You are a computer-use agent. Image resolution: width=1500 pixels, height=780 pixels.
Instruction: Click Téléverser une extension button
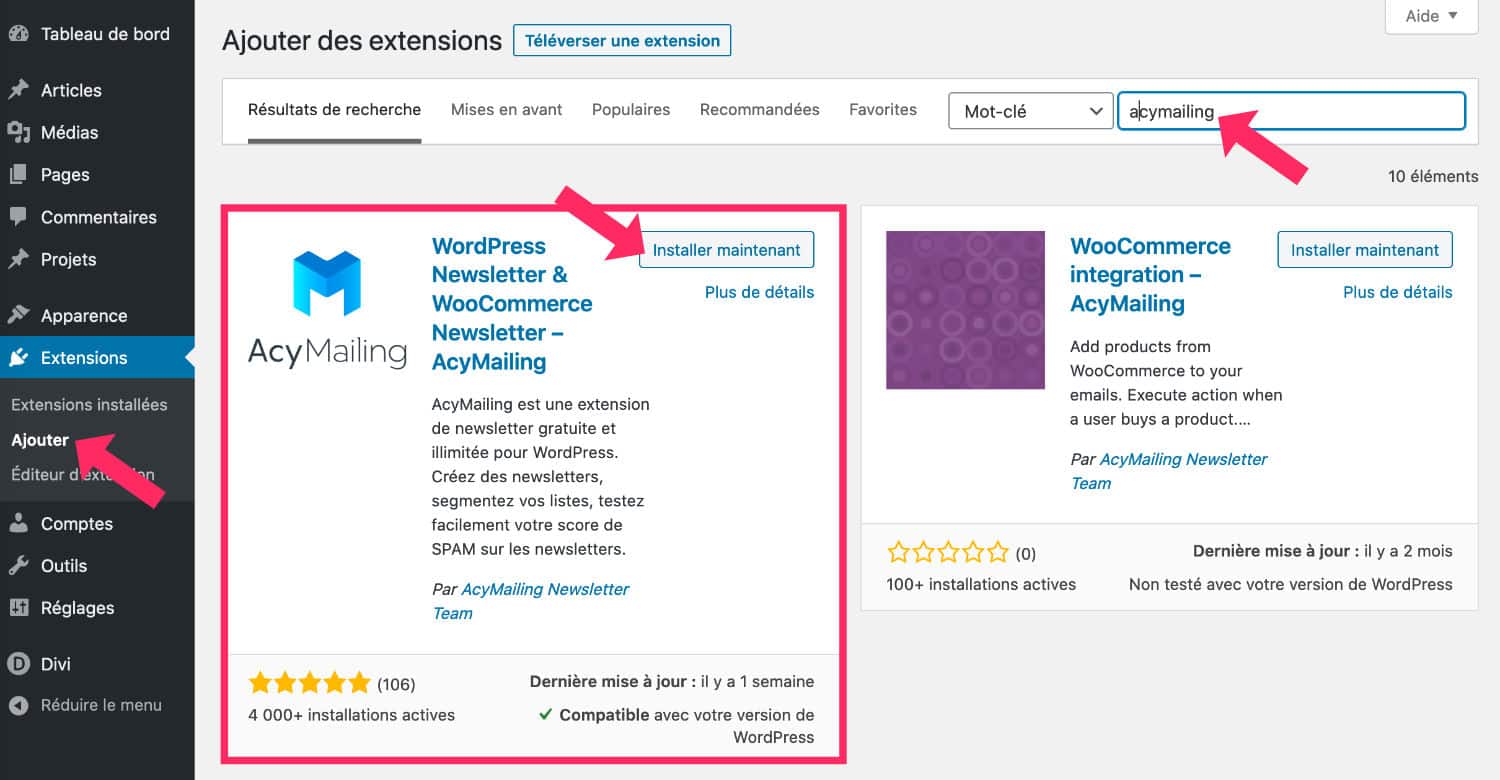pyautogui.click(x=622, y=41)
